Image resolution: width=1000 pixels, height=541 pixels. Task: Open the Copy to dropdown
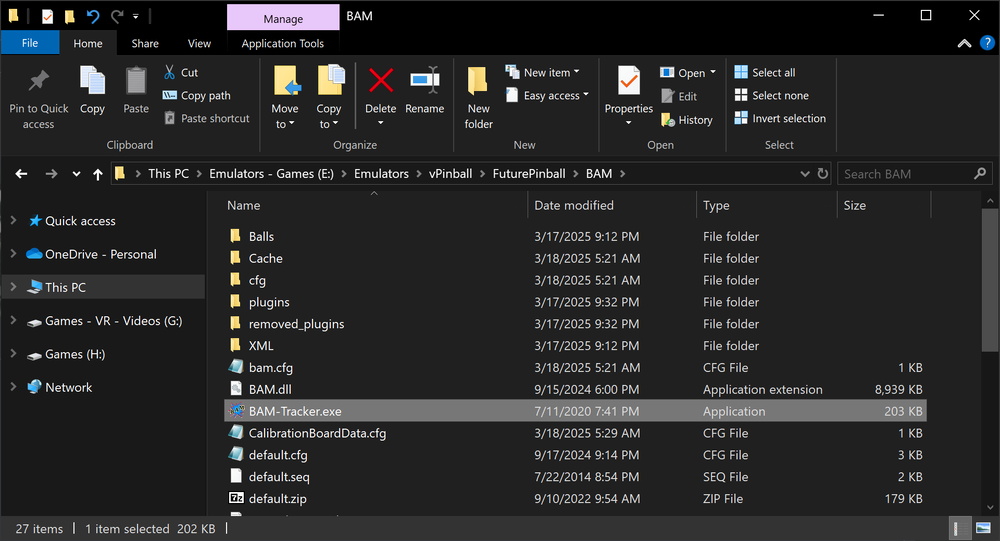point(328,116)
